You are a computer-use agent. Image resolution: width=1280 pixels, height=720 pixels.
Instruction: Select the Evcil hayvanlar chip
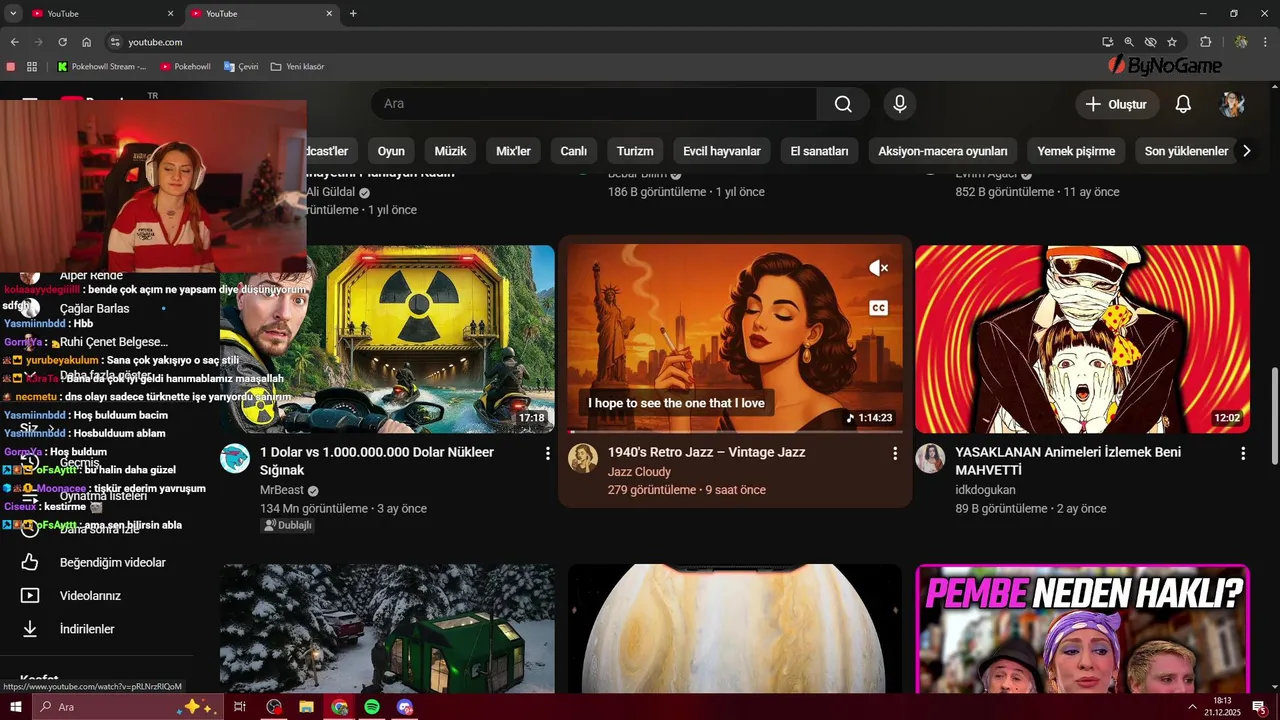point(722,151)
